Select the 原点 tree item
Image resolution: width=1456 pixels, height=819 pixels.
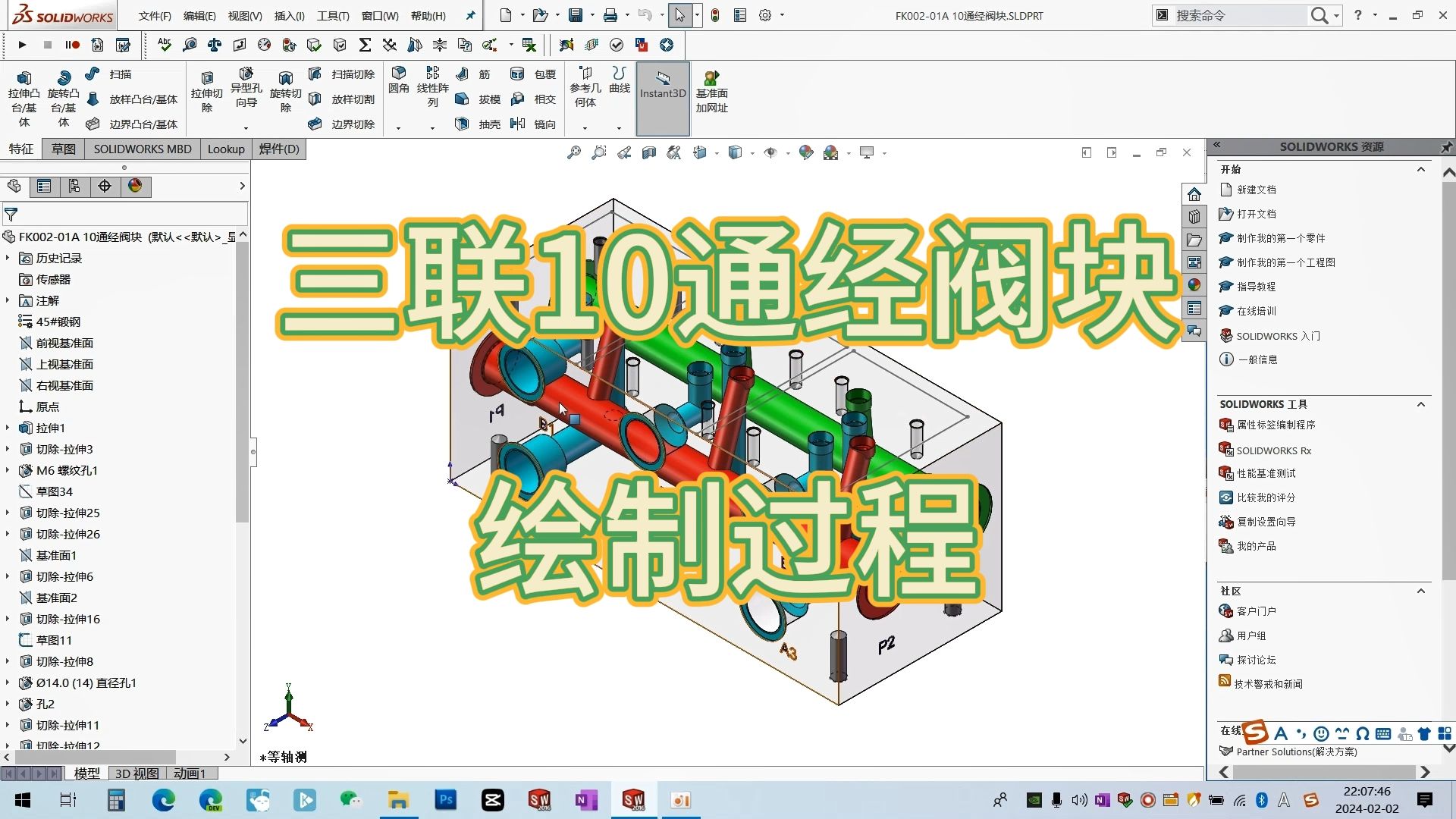[47, 407]
